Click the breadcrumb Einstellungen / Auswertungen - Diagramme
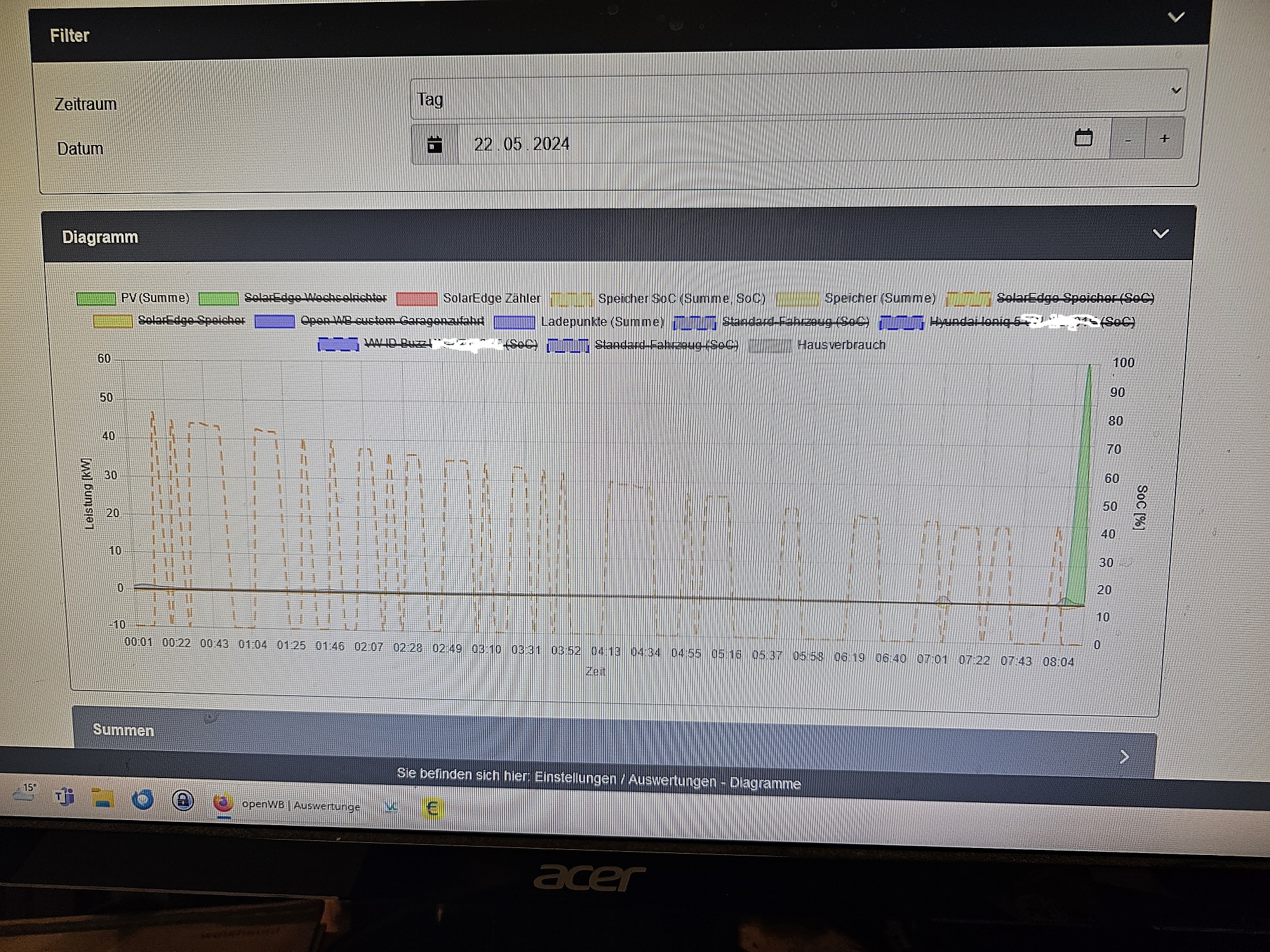Viewport: 1270px width, 952px height. (667, 780)
